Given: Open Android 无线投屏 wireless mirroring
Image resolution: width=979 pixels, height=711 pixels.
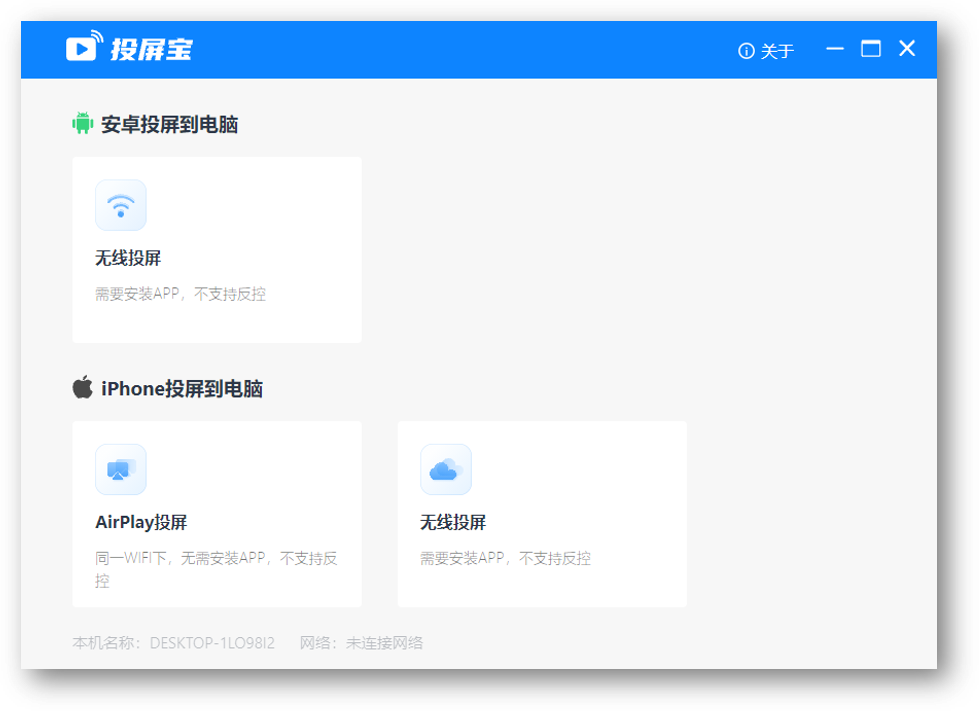Looking at the screenshot, I should [216, 248].
